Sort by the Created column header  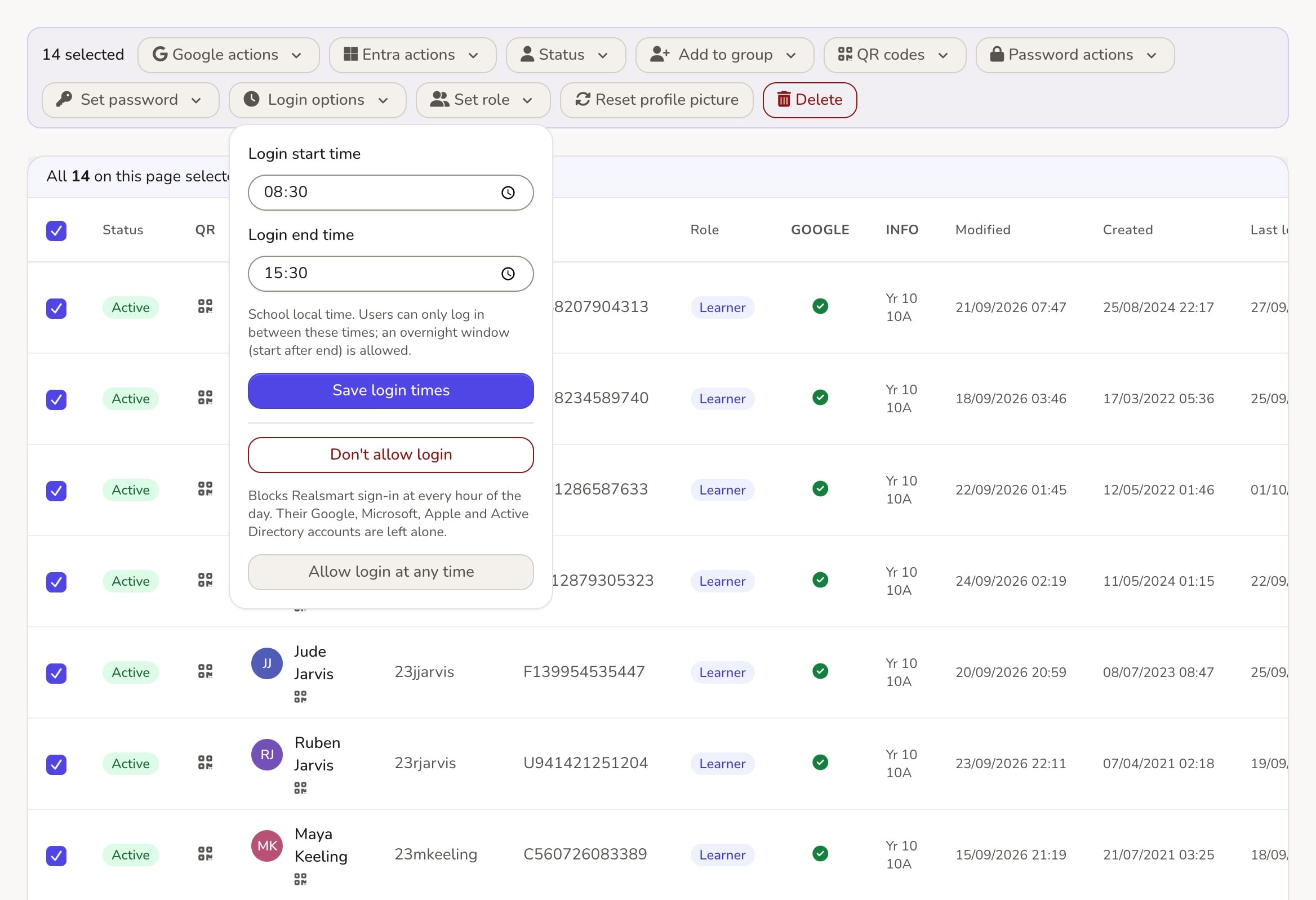click(1127, 230)
